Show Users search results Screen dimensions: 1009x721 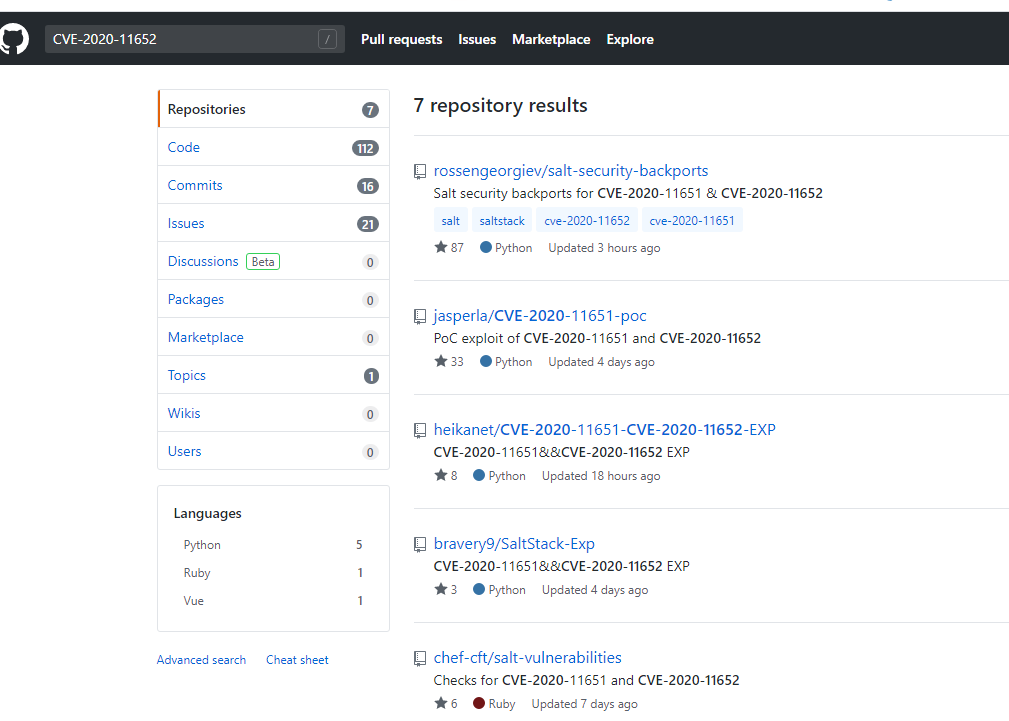click(273, 451)
